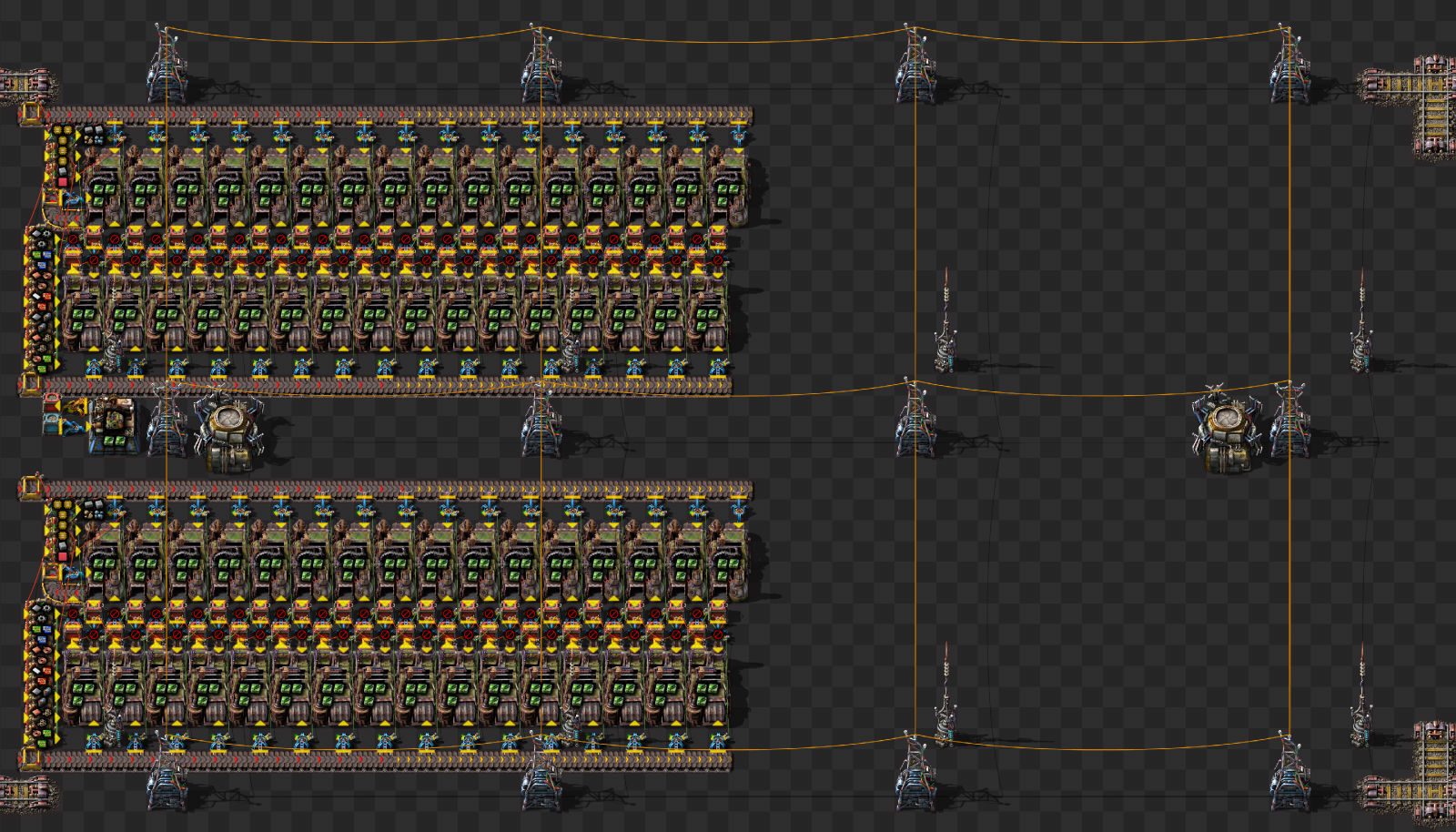This screenshot has width=1456, height=832.
Task: Click the item filter column left of the upper block
Action: pos(41,300)
